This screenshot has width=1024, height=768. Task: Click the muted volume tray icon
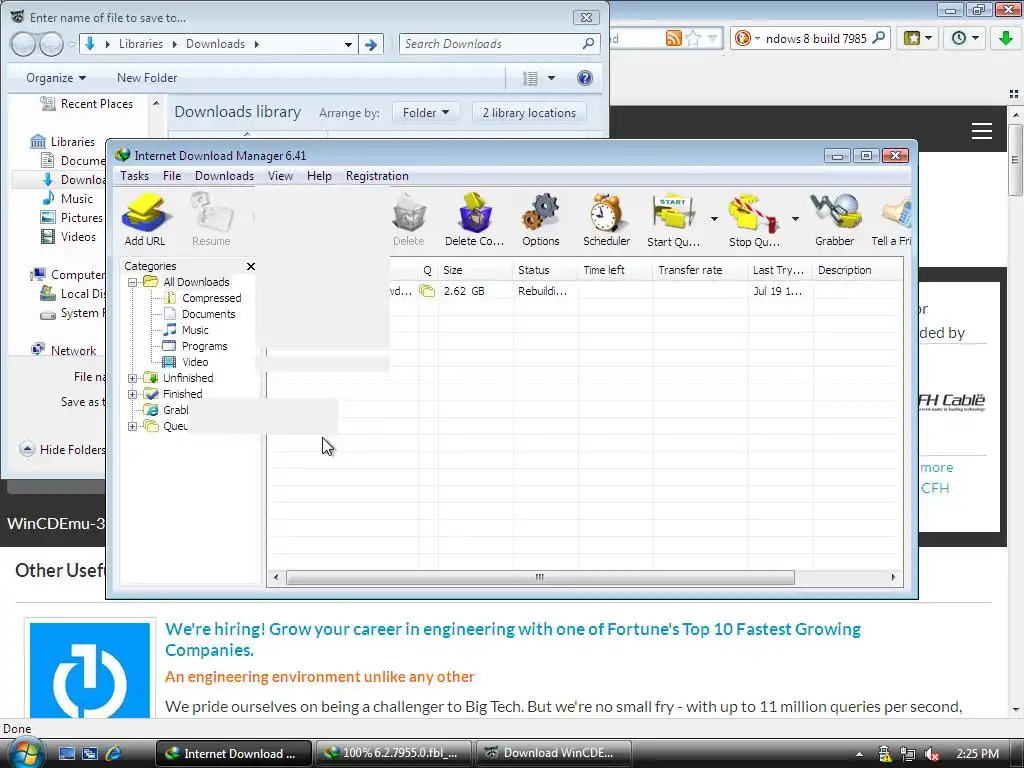(932, 754)
